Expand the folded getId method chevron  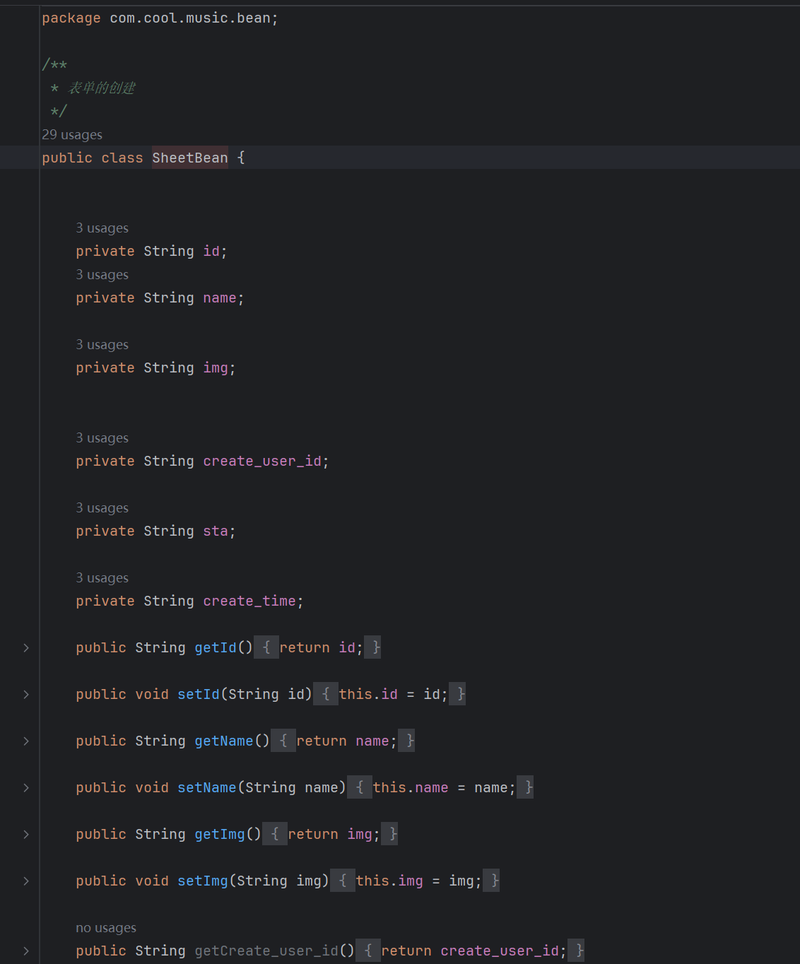coord(26,648)
